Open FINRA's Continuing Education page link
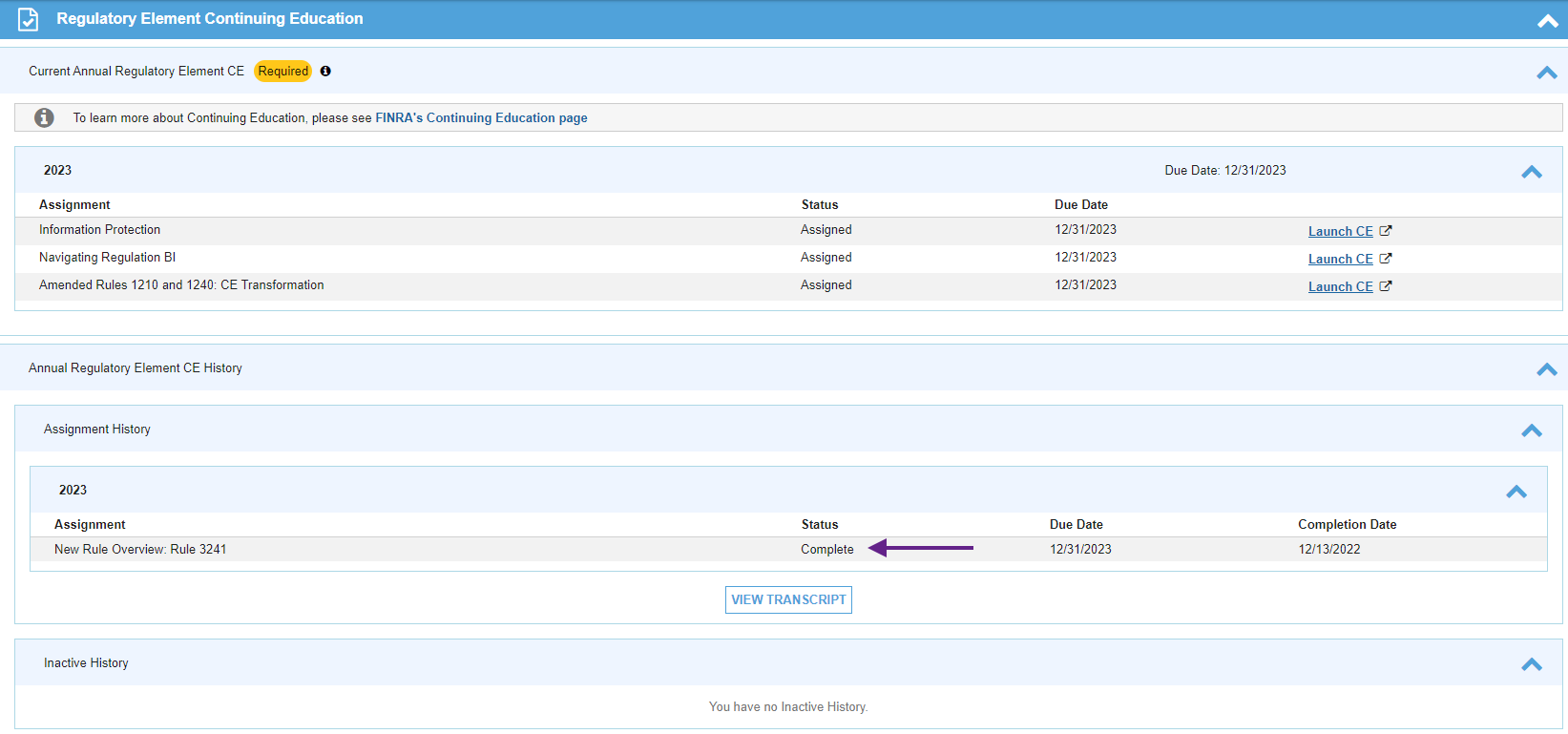The height and width of the screenshot is (734, 1568). coord(481,118)
